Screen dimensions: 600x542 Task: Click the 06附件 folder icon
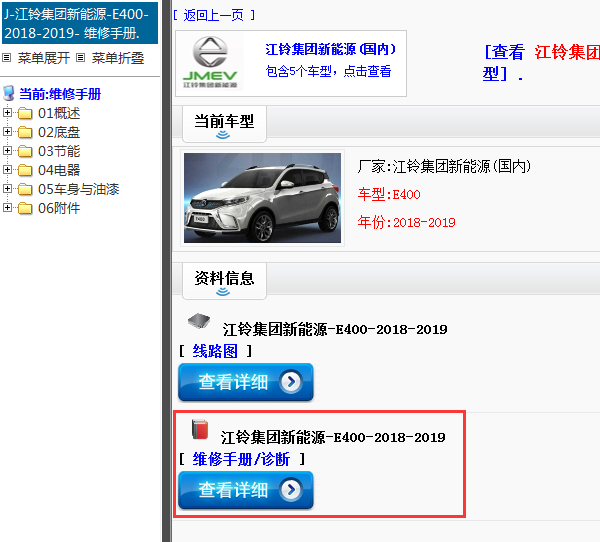[x=25, y=208]
